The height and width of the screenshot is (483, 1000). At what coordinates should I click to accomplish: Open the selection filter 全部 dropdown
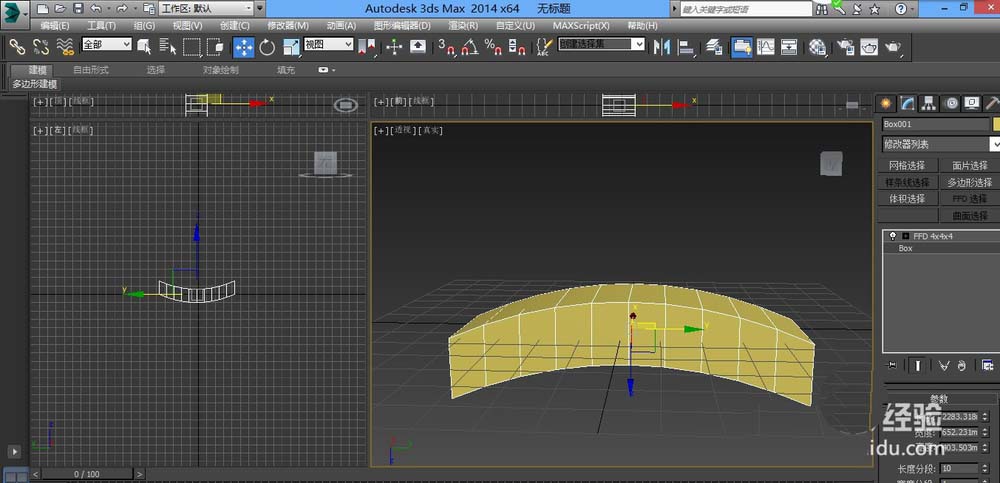point(106,45)
